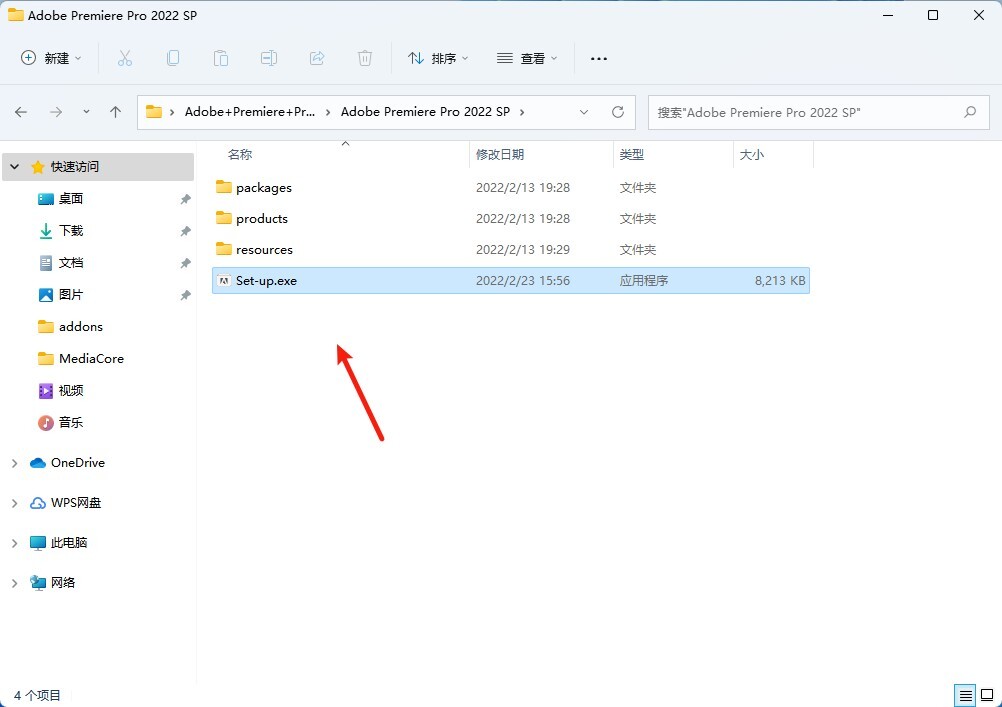The height and width of the screenshot is (707, 1002).
Task: Select the resources folder
Action: click(x=511, y=249)
